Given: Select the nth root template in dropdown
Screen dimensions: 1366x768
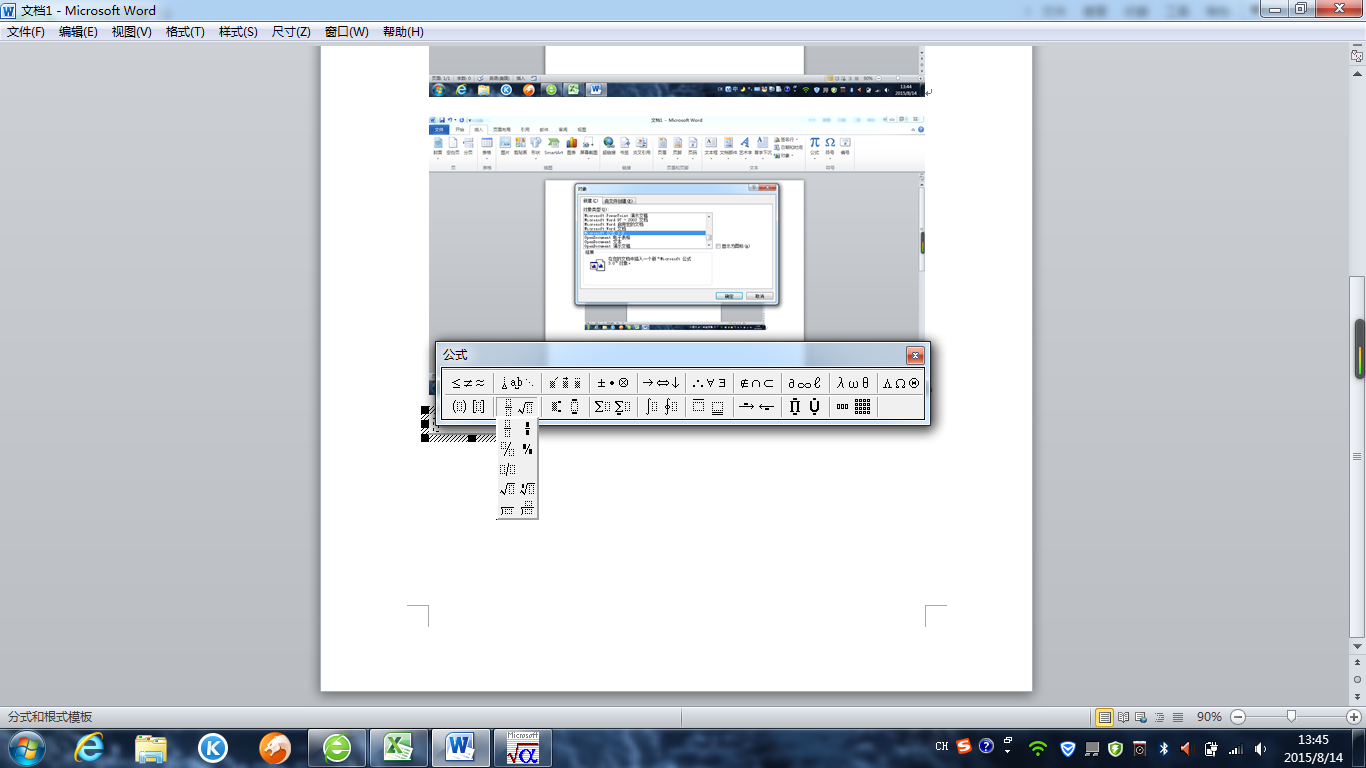Looking at the screenshot, I should tap(527, 489).
